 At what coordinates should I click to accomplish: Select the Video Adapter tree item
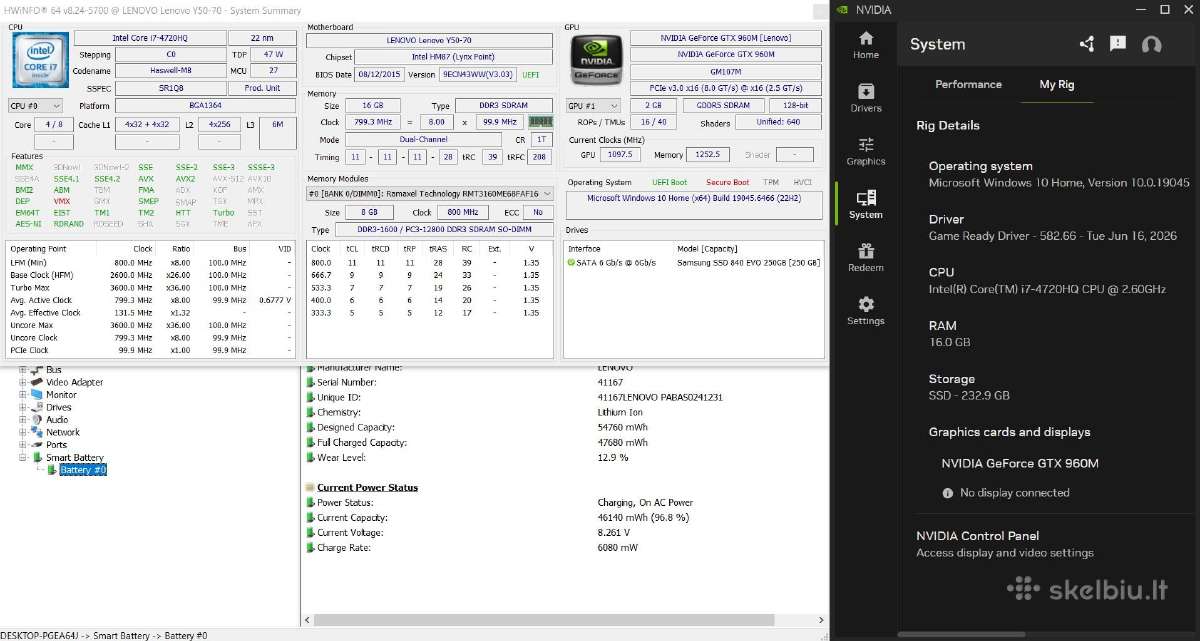[x=75, y=382]
